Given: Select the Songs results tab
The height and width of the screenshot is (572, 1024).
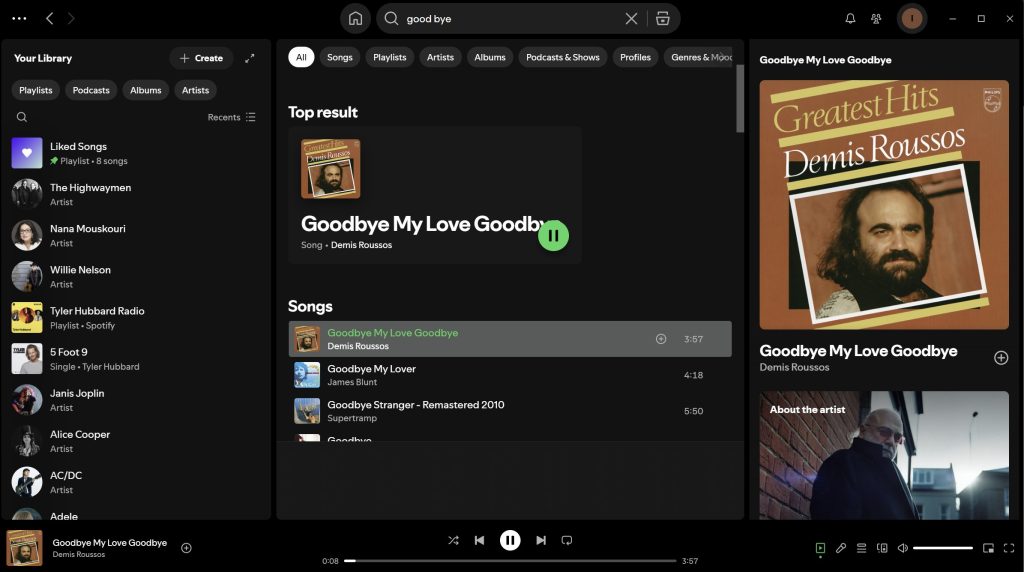Looking at the screenshot, I should (x=340, y=57).
